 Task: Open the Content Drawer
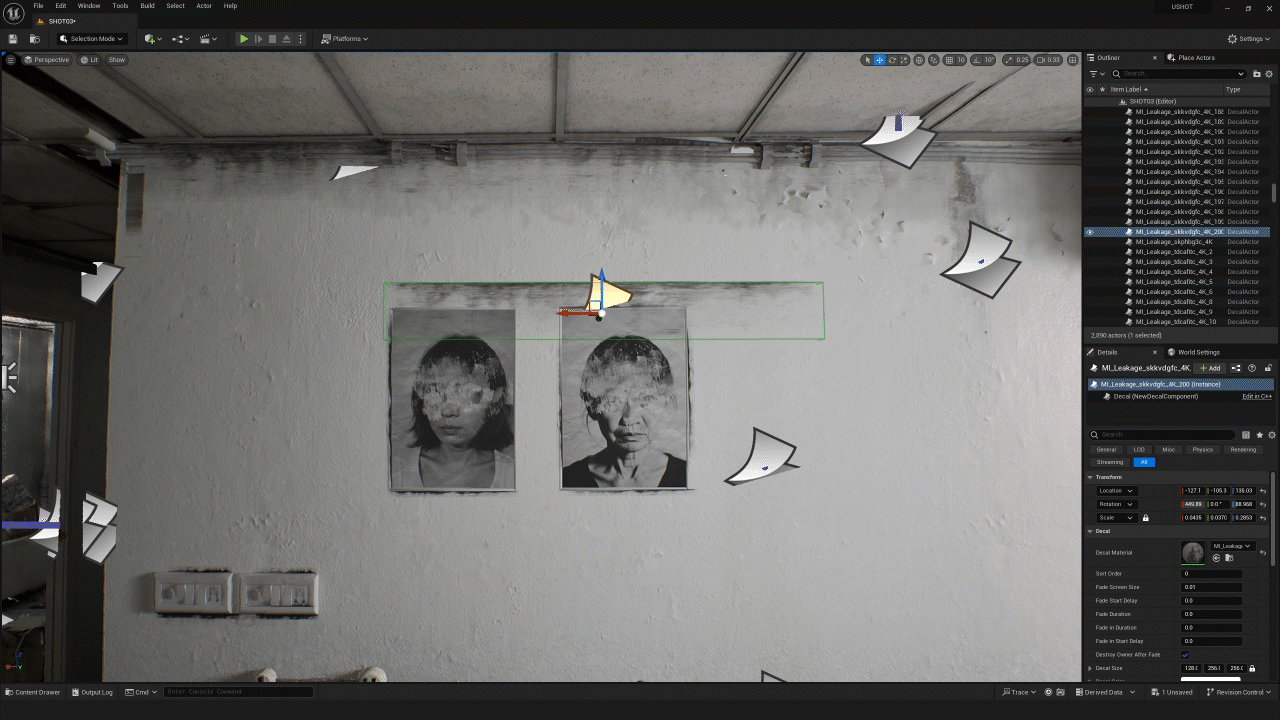click(33, 692)
